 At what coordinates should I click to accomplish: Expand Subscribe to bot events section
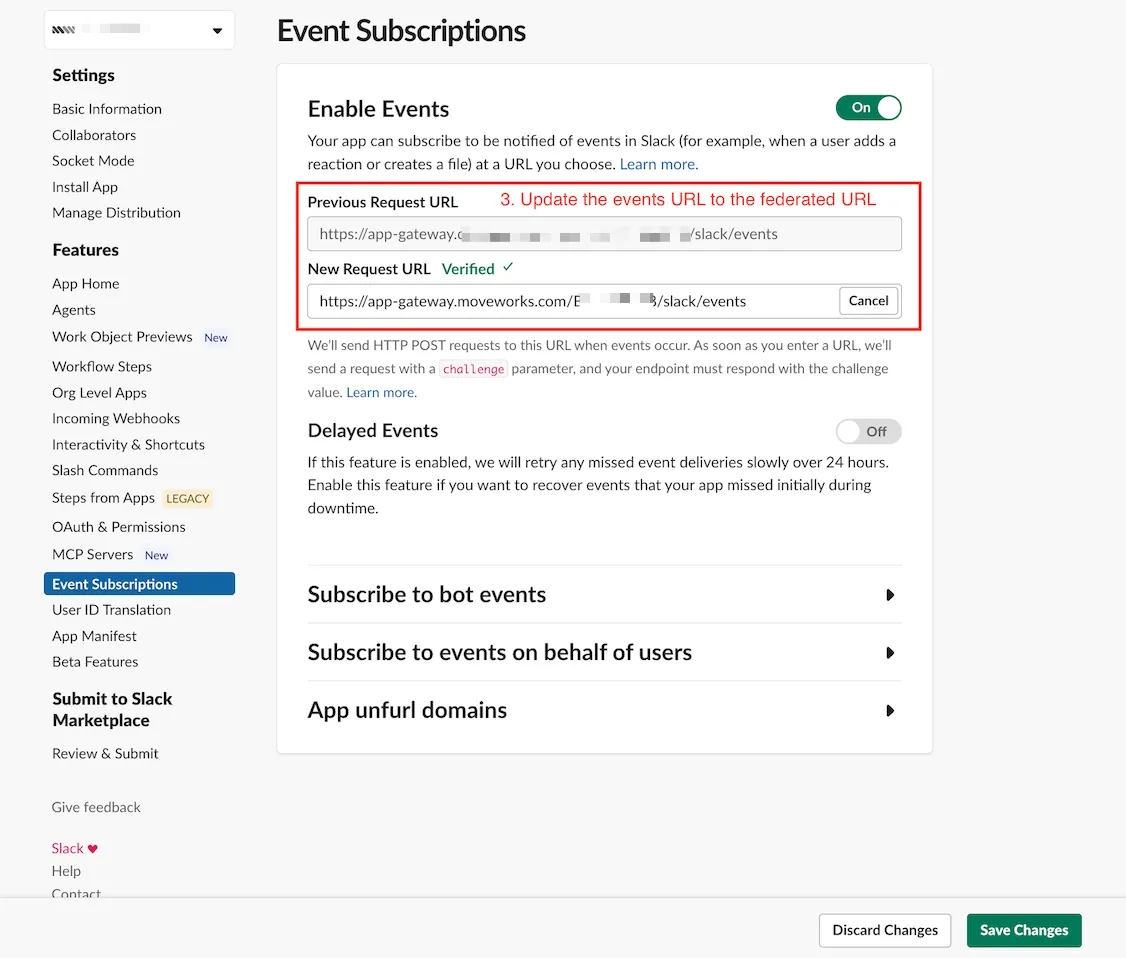[x=604, y=595]
